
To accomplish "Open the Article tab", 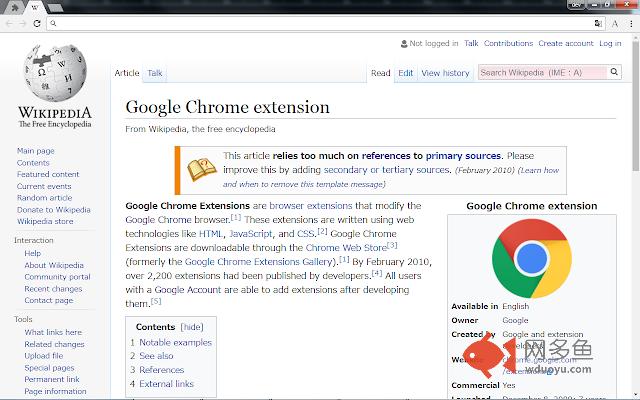I will pos(127,73).
